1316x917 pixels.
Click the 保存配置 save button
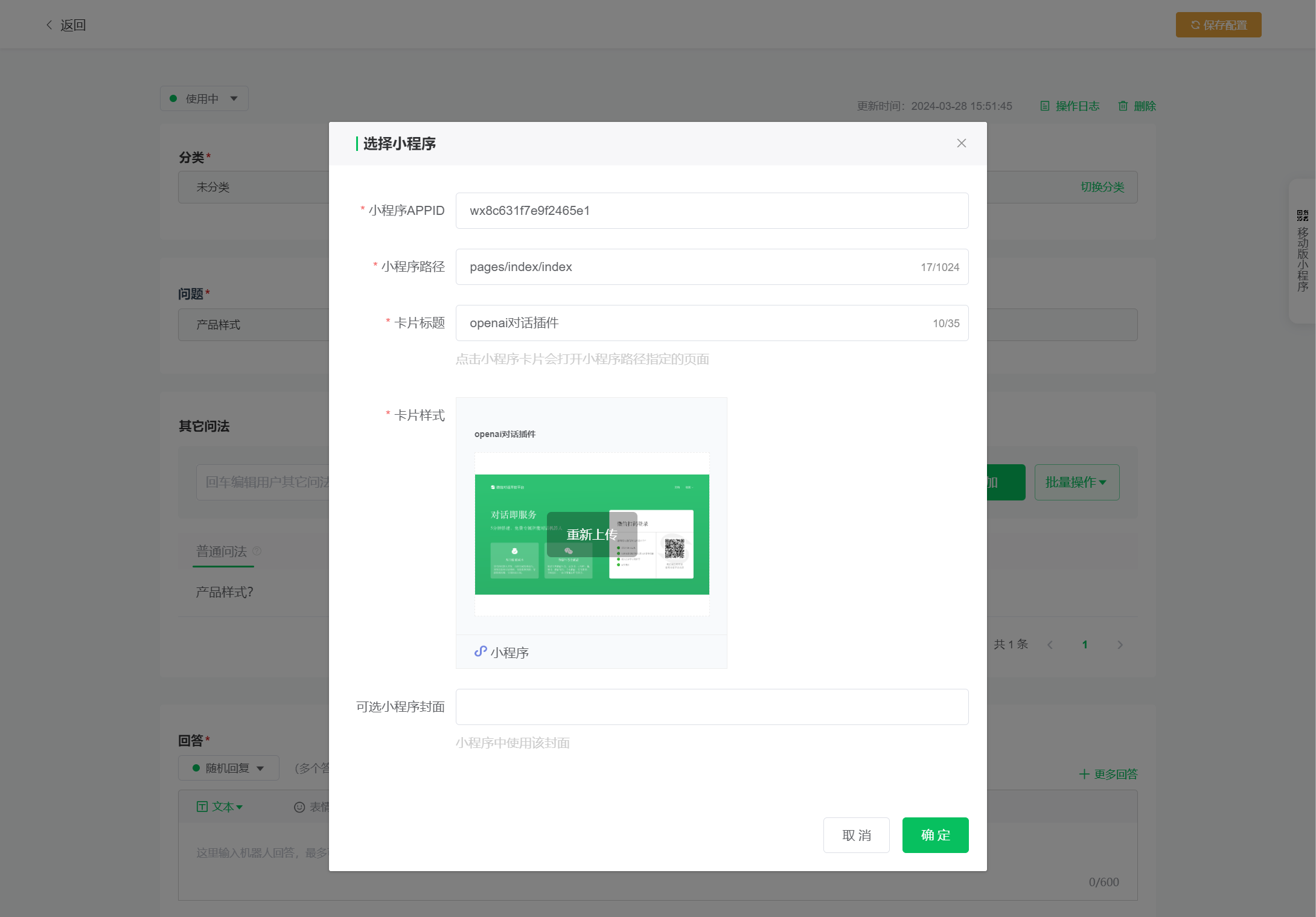tap(1218, 25)
